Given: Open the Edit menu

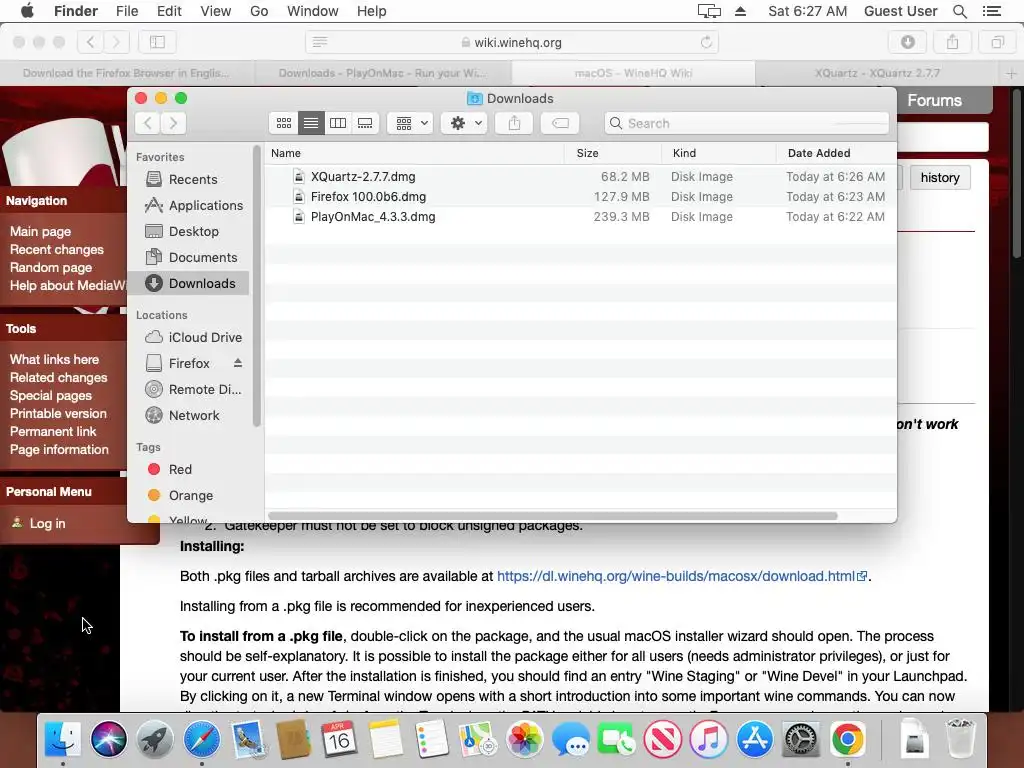Looking at the screenshot, I should (x=169, y=11).
